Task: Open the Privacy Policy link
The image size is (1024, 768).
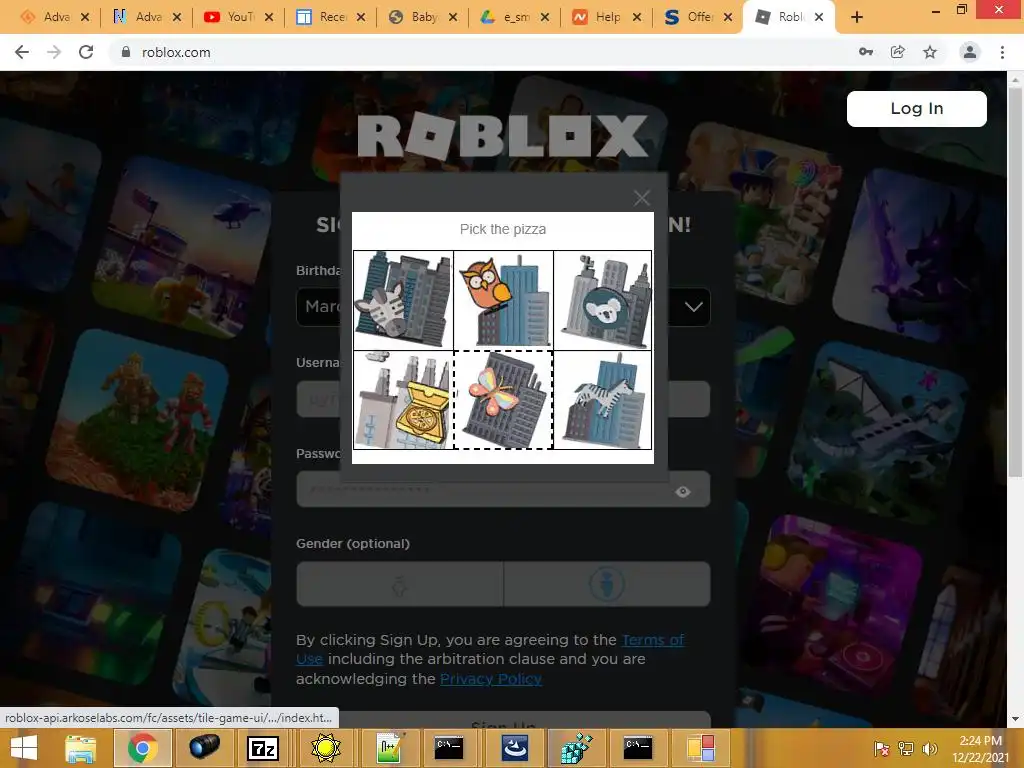Action: 491,679
